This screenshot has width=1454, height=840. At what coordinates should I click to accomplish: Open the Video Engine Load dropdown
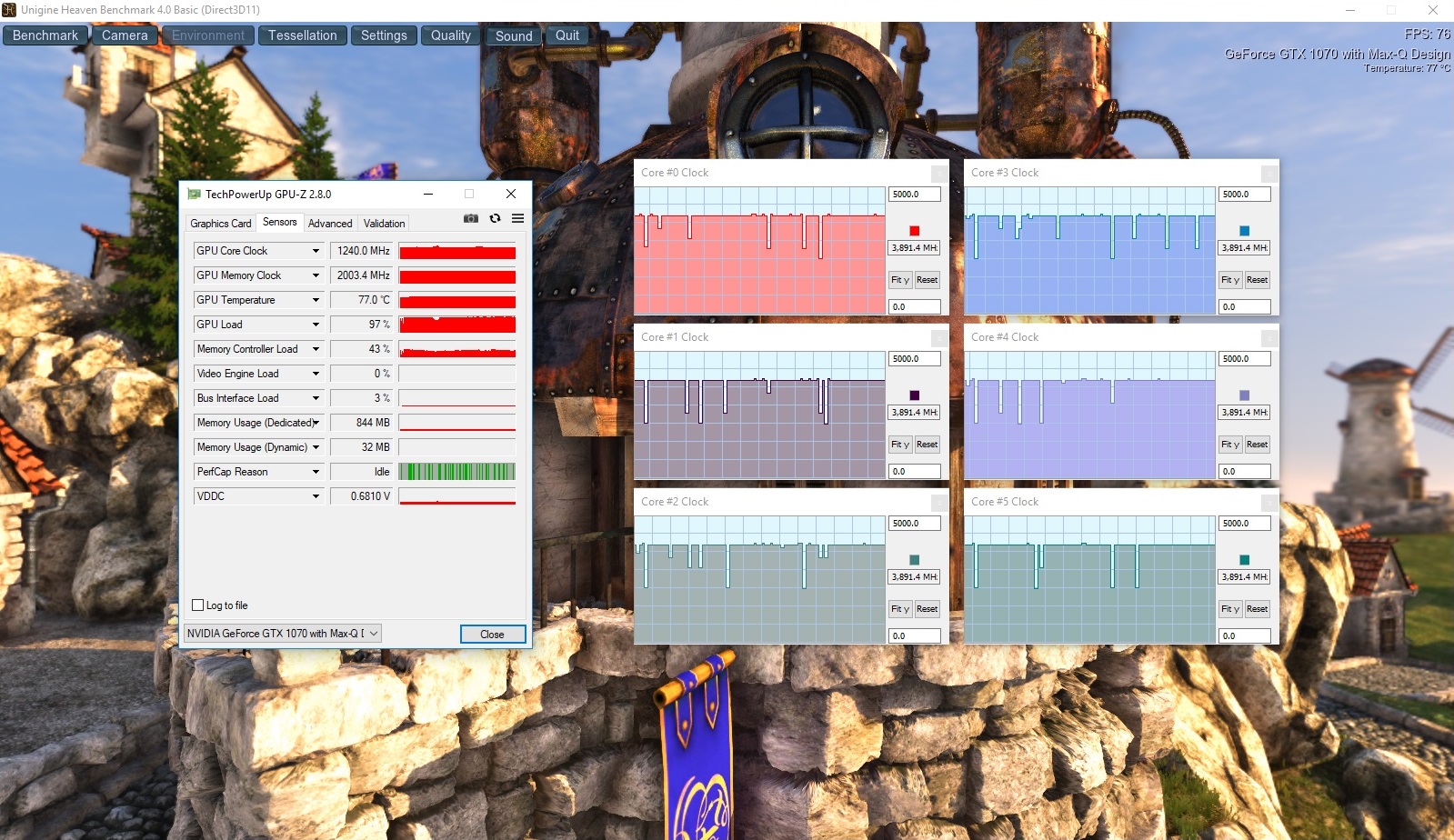coord(316,374)
